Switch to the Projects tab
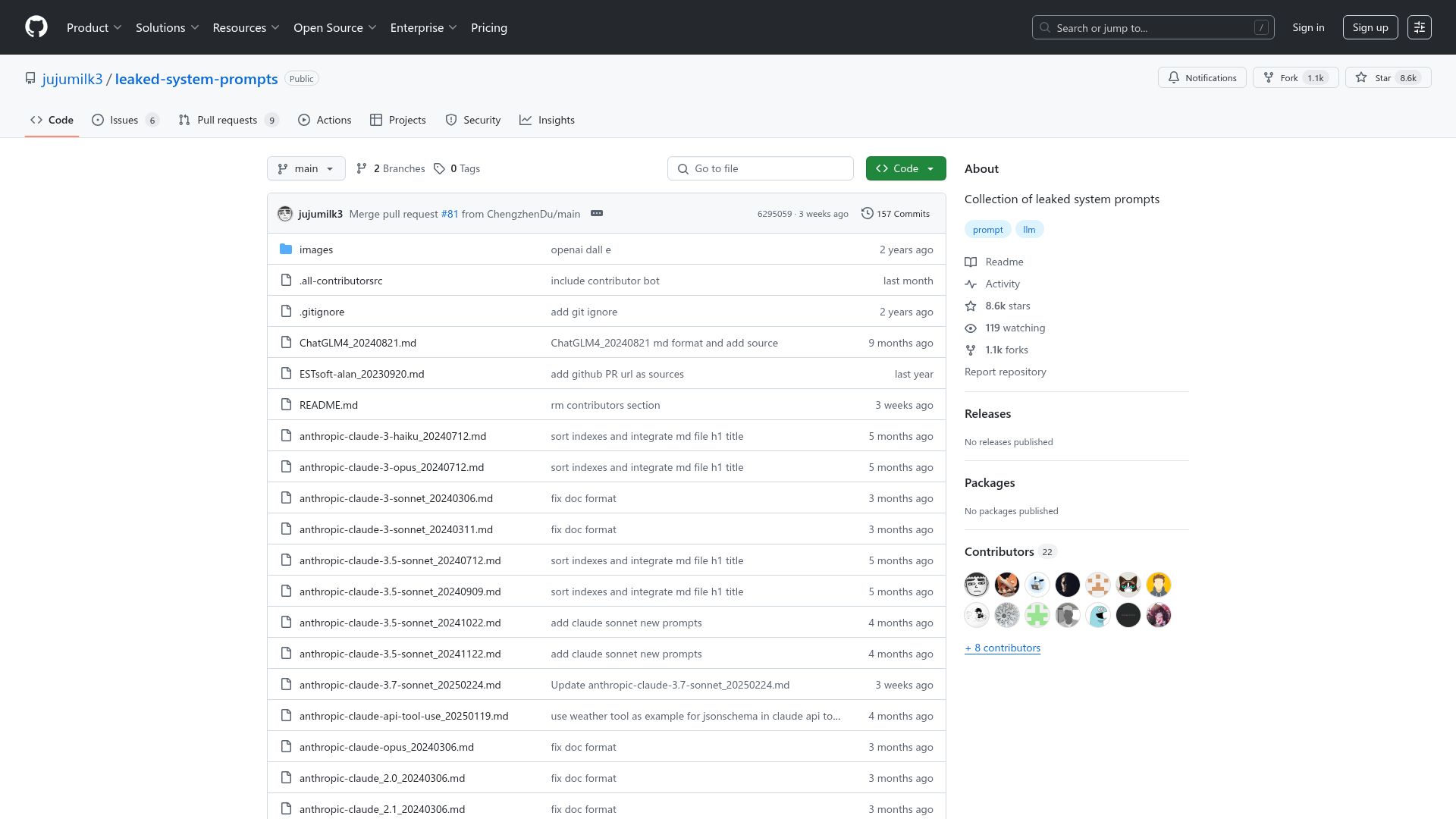This screenshot has height=819, width=1456. pos(398,121)
